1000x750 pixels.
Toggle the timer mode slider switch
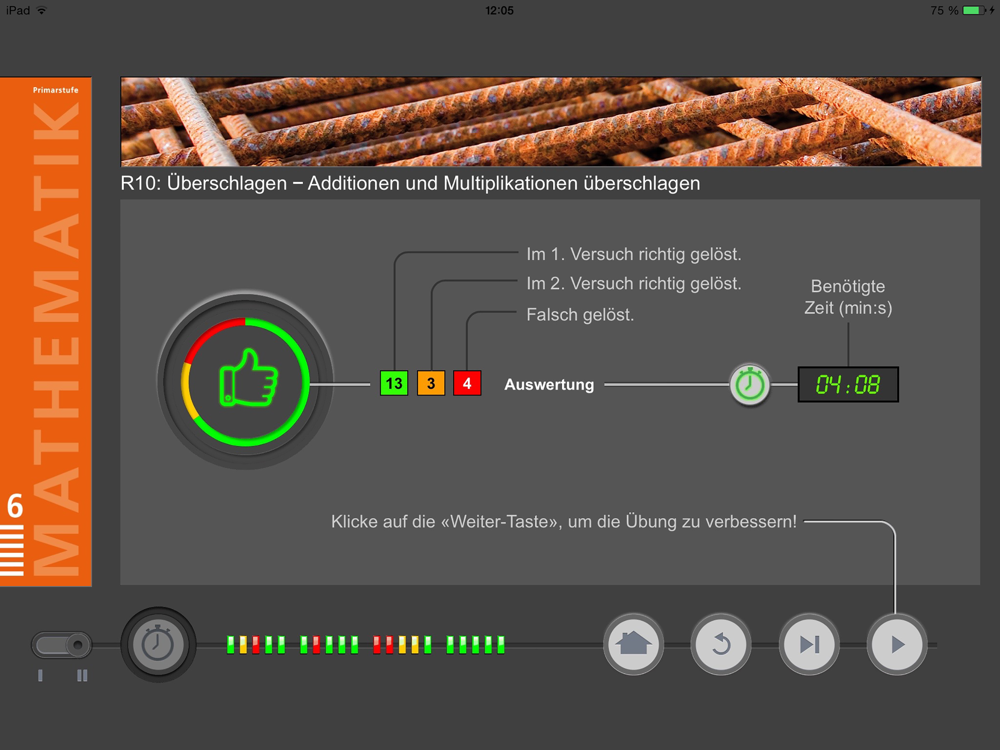(62, 645)
